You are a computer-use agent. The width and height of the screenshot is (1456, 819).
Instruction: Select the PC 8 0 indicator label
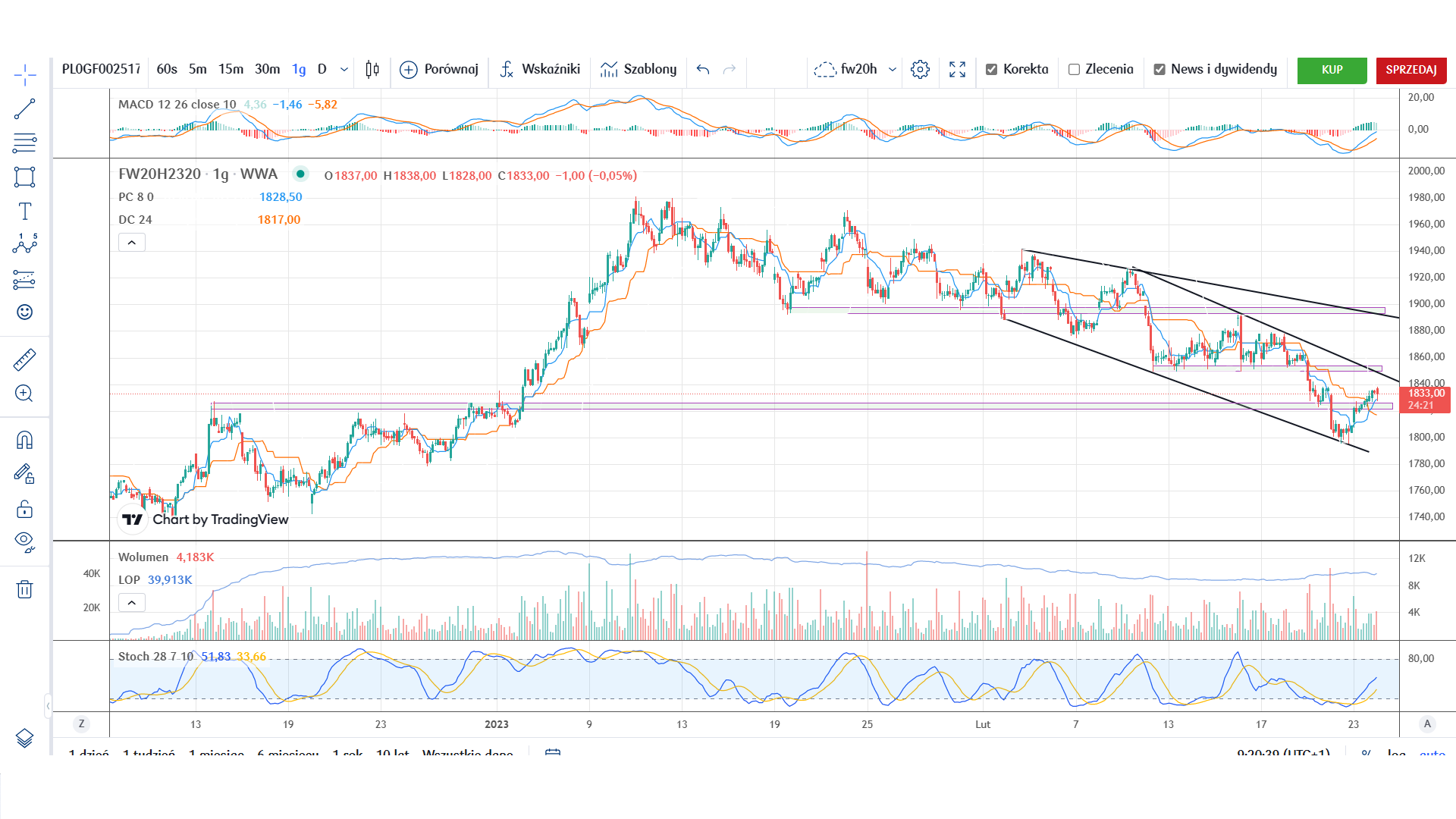click(136, 197)
